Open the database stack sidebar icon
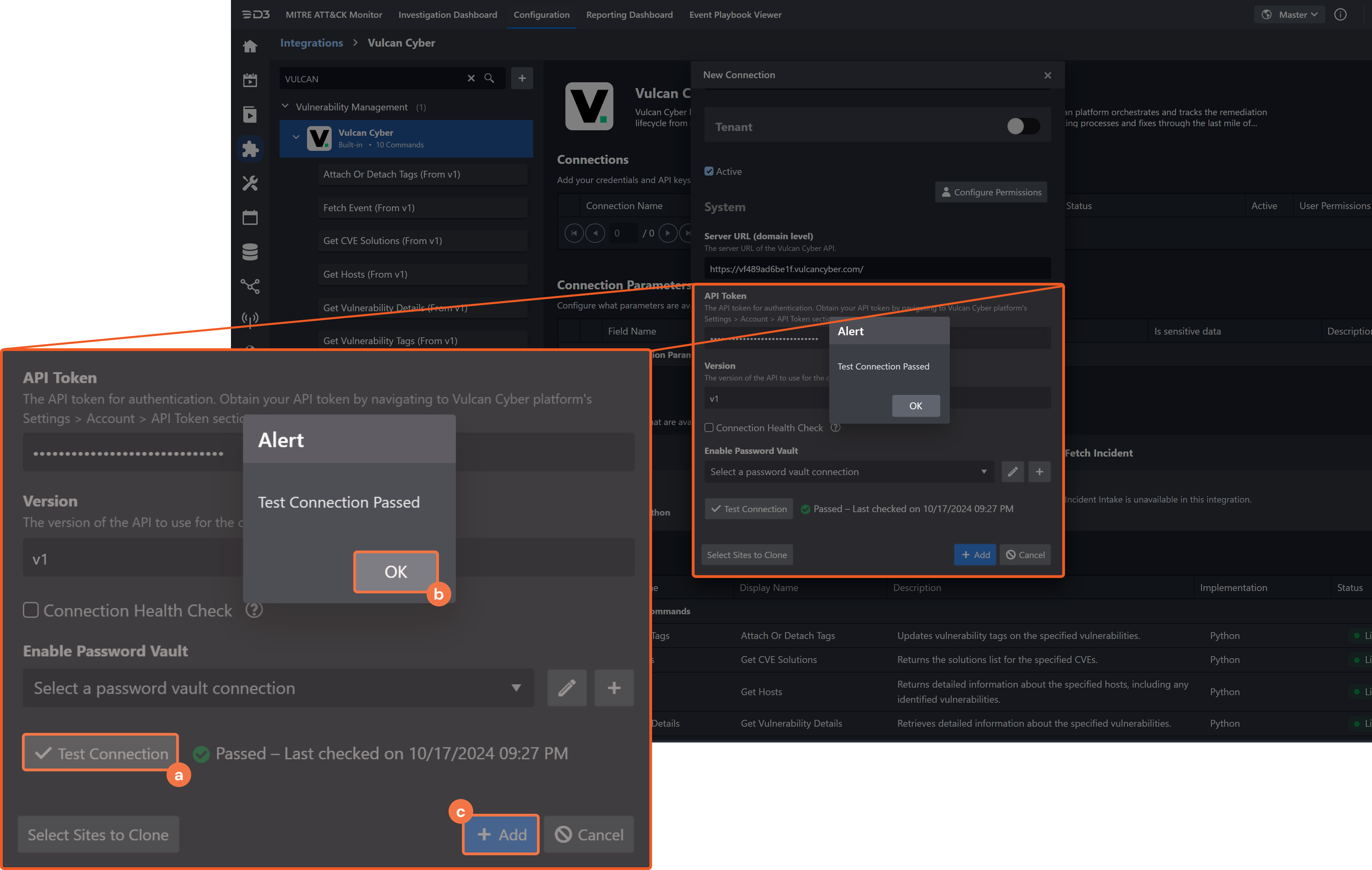Image resolution: width=1372 pixels, height=870 pixels. click(x=249, y=251)
